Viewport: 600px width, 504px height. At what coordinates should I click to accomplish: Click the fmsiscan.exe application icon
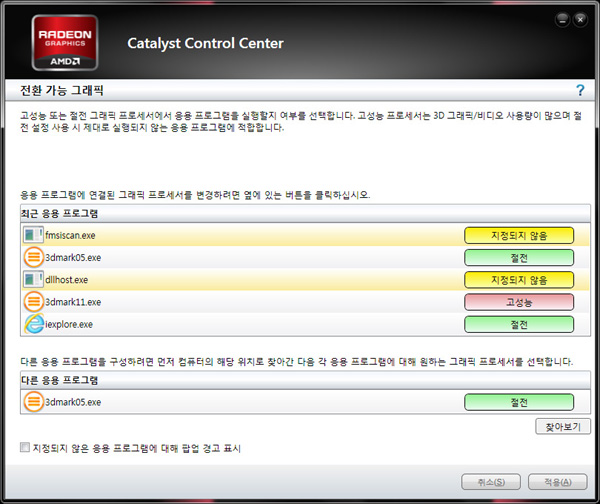33,235
